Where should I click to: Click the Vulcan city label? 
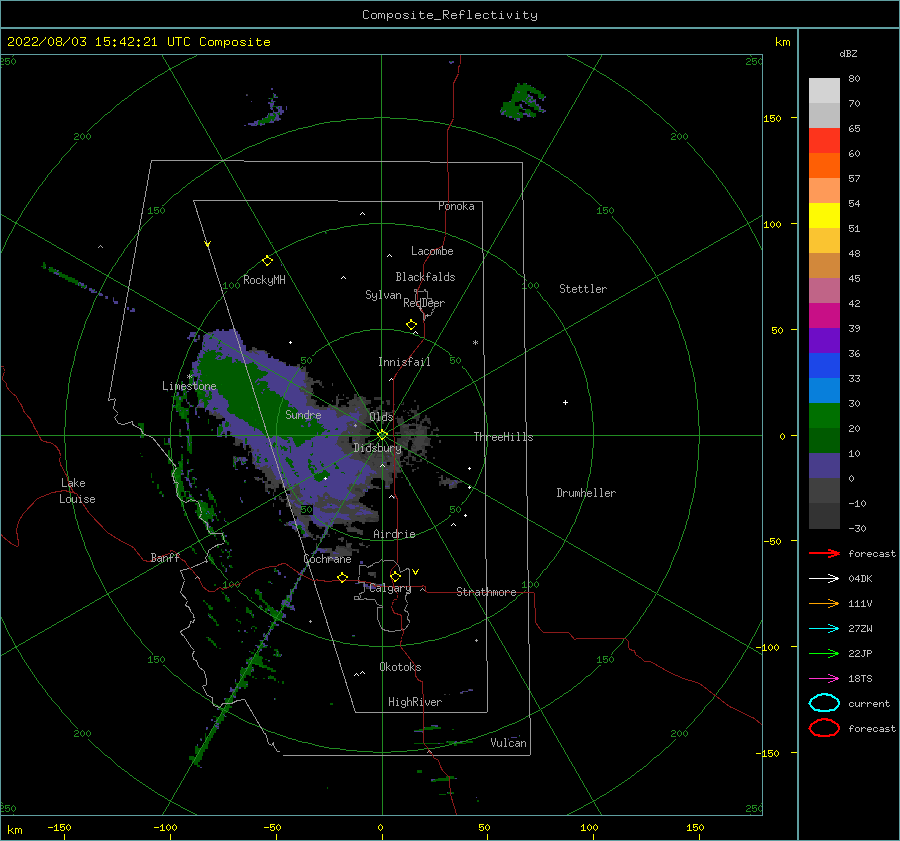click(x=509, y=743)
